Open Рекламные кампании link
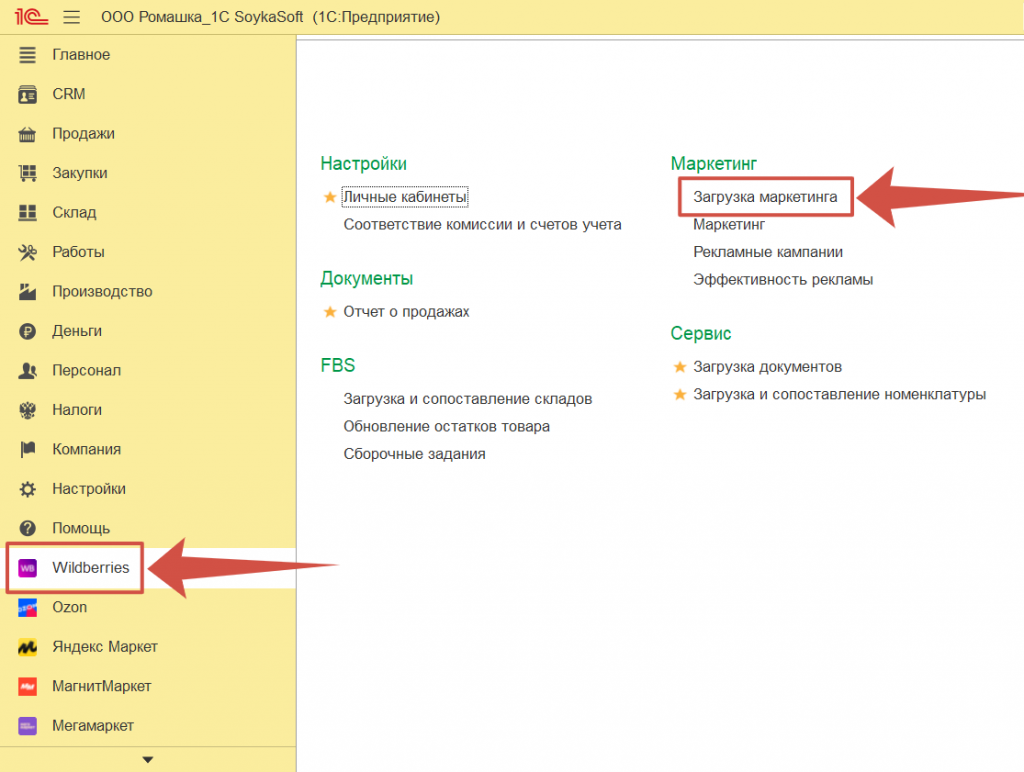 coord(767,252)
